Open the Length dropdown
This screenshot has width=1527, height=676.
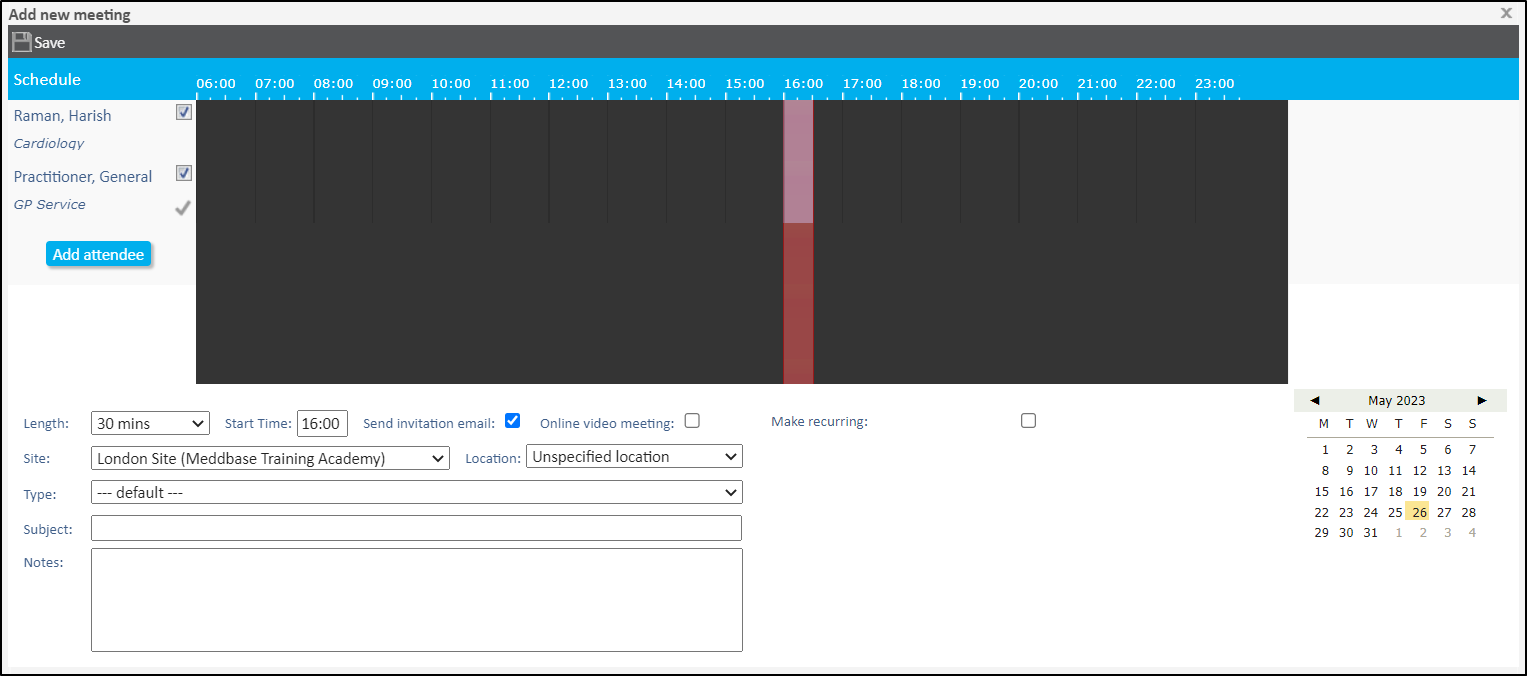150,423
